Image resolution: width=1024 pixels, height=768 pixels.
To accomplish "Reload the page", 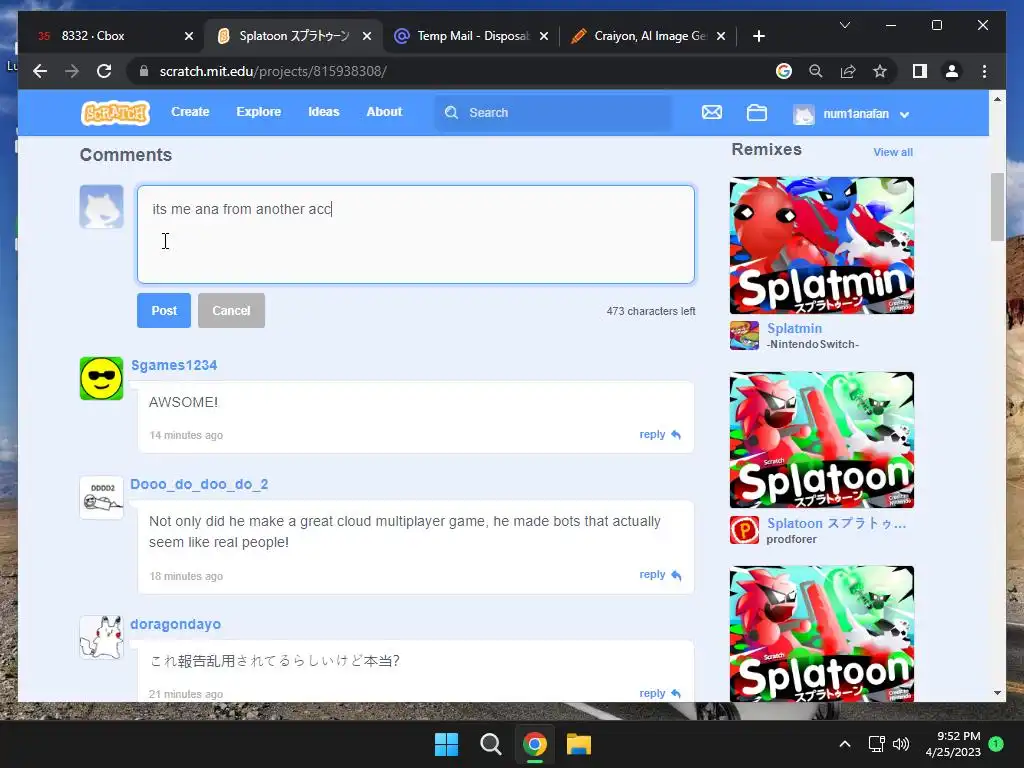I will [104, 71].
